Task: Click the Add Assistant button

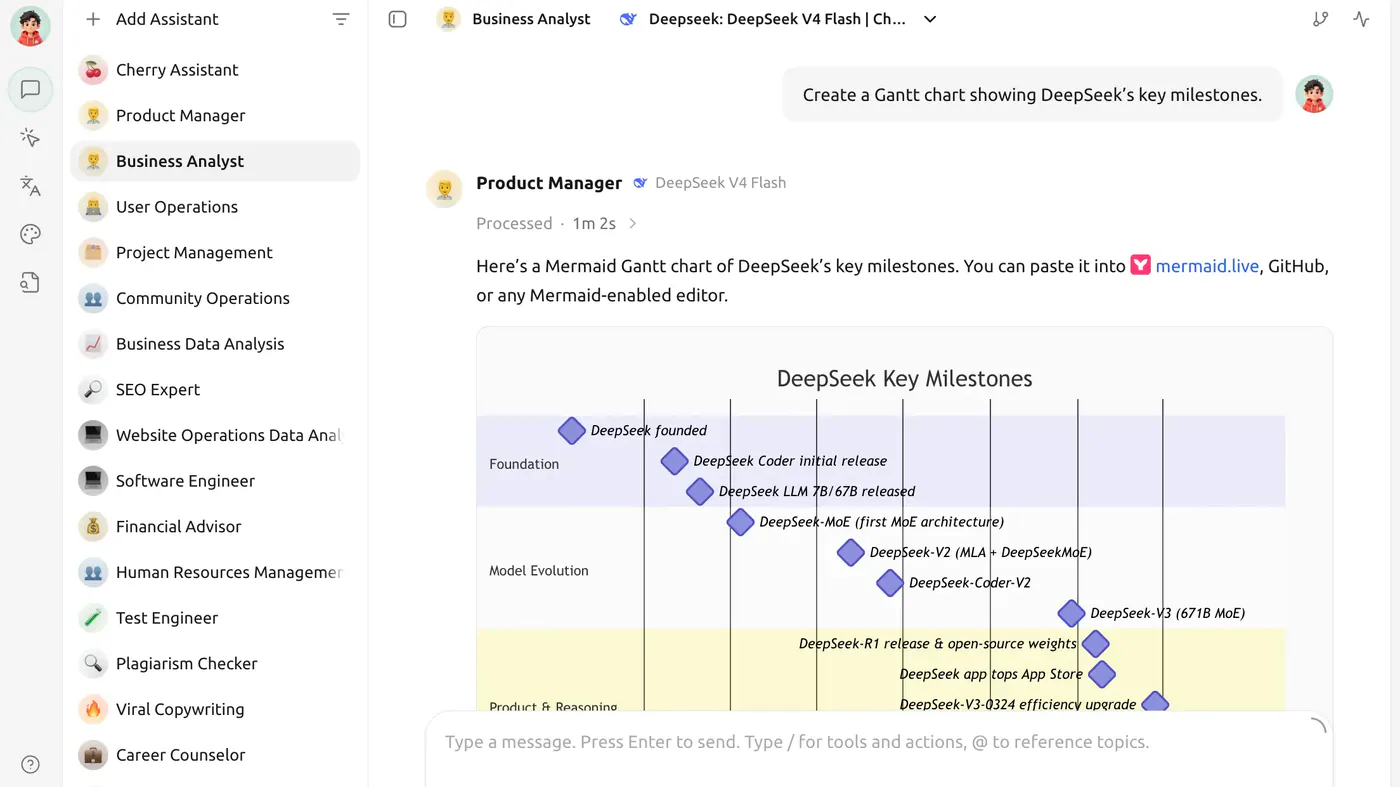Action: 152,19
